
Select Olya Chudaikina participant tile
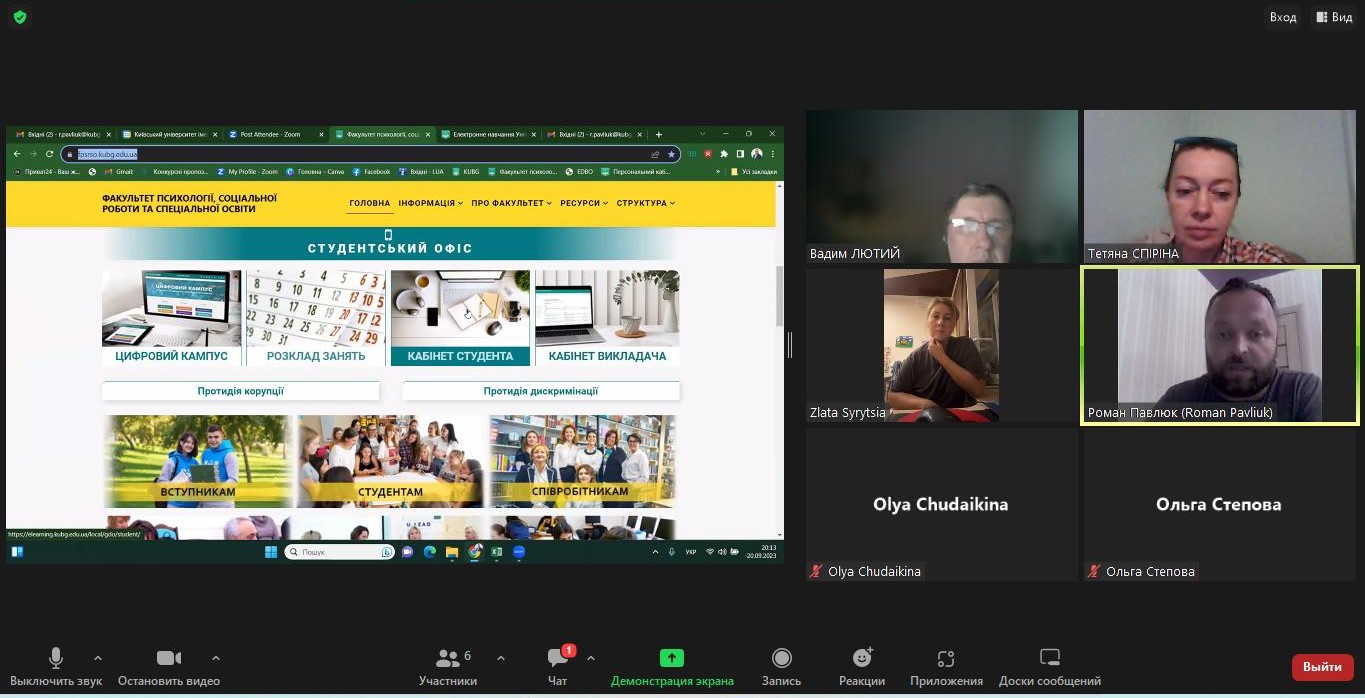click(x=942, y=504)
